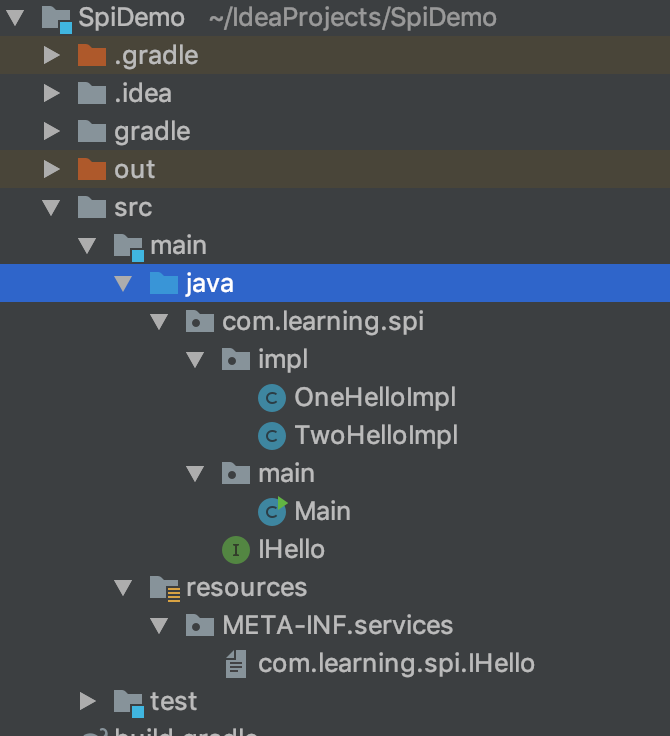Collapse the src folder arrow
Viewport: 670px width, 736px height.
tap(51, 207)
